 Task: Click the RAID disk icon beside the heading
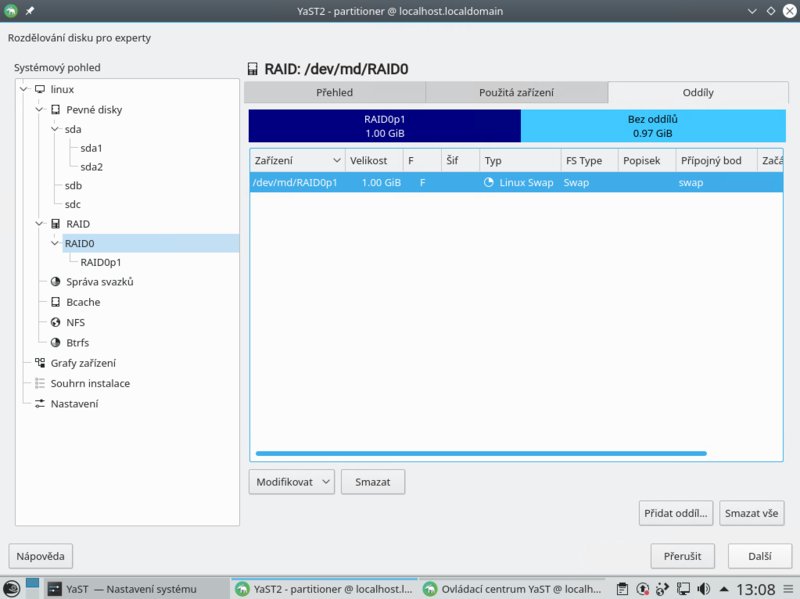tap(253, 69)
